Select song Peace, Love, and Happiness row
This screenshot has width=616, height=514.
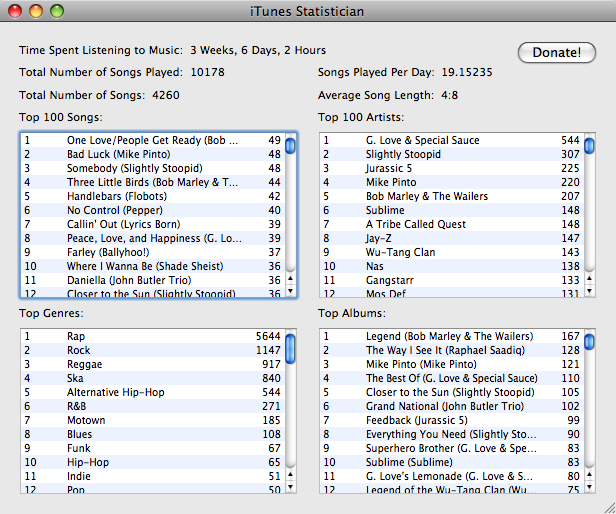153,238
